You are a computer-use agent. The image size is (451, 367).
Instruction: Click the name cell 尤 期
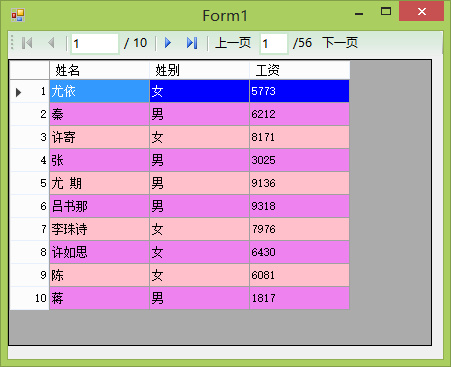[x=99, y=183]
